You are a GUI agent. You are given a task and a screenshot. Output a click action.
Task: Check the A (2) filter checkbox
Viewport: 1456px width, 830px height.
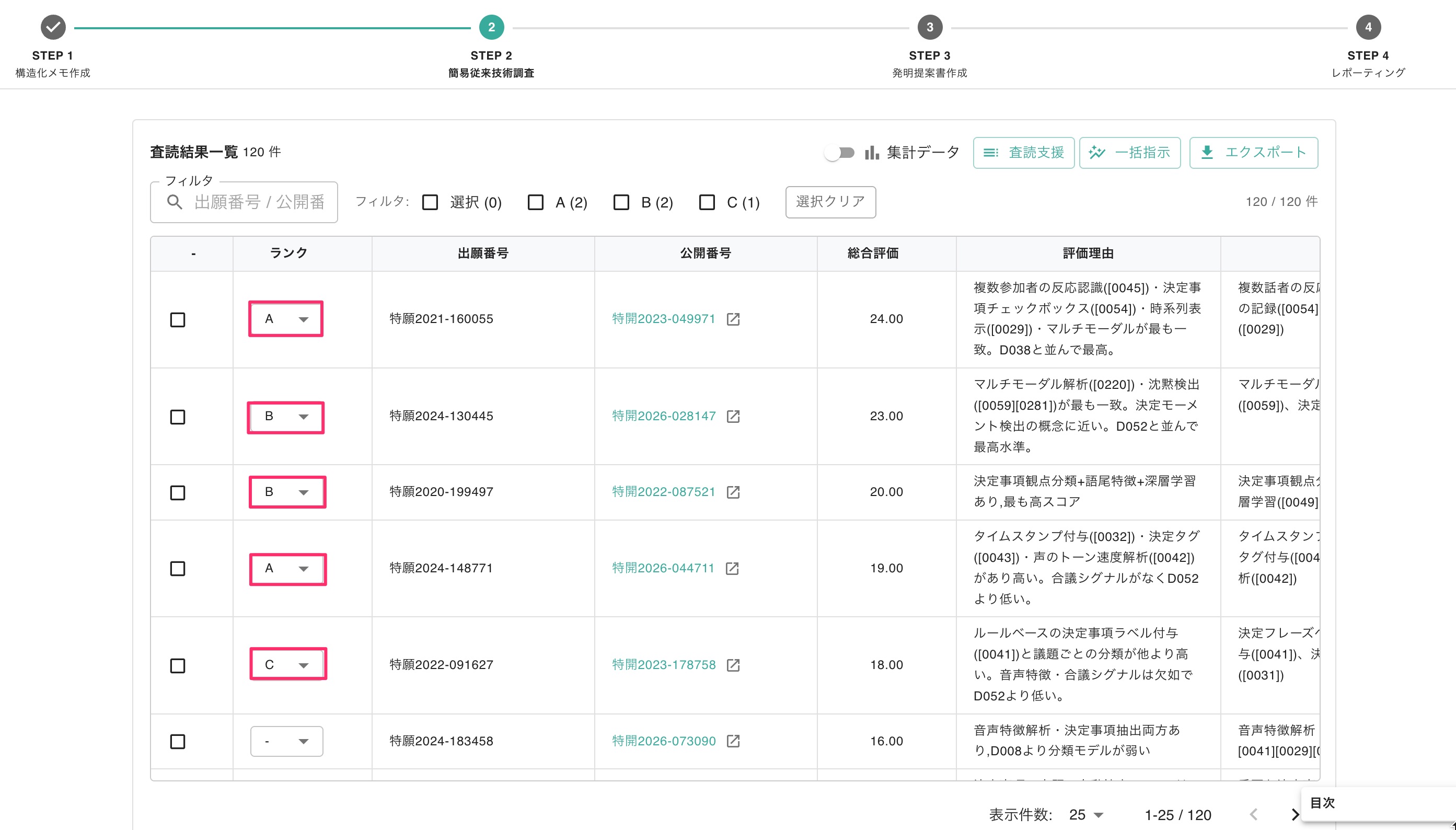(535, 202)
